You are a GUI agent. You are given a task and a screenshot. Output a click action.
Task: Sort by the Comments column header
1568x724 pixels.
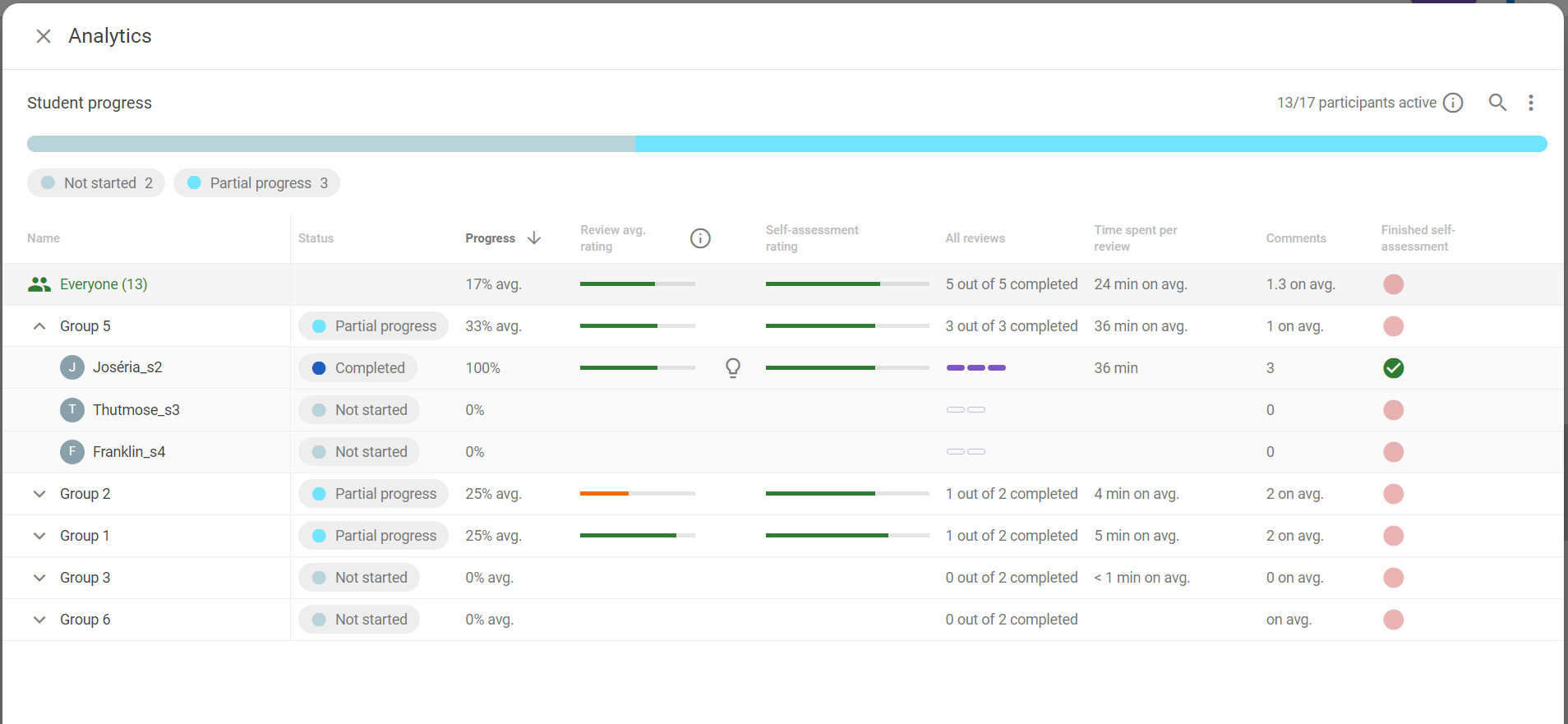[1295, 238]
